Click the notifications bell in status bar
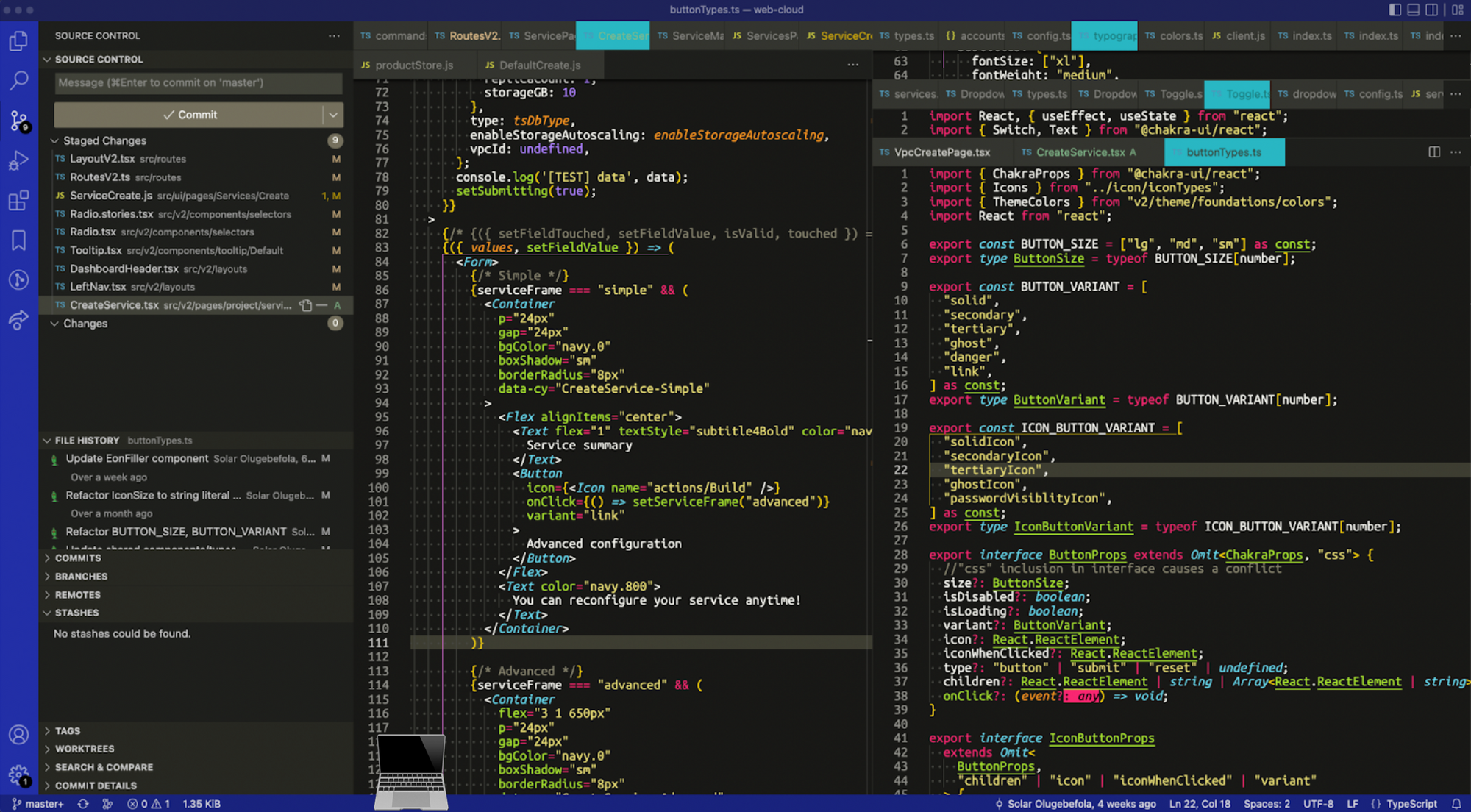This screenshot has width=1471, height=812. 1456,804
